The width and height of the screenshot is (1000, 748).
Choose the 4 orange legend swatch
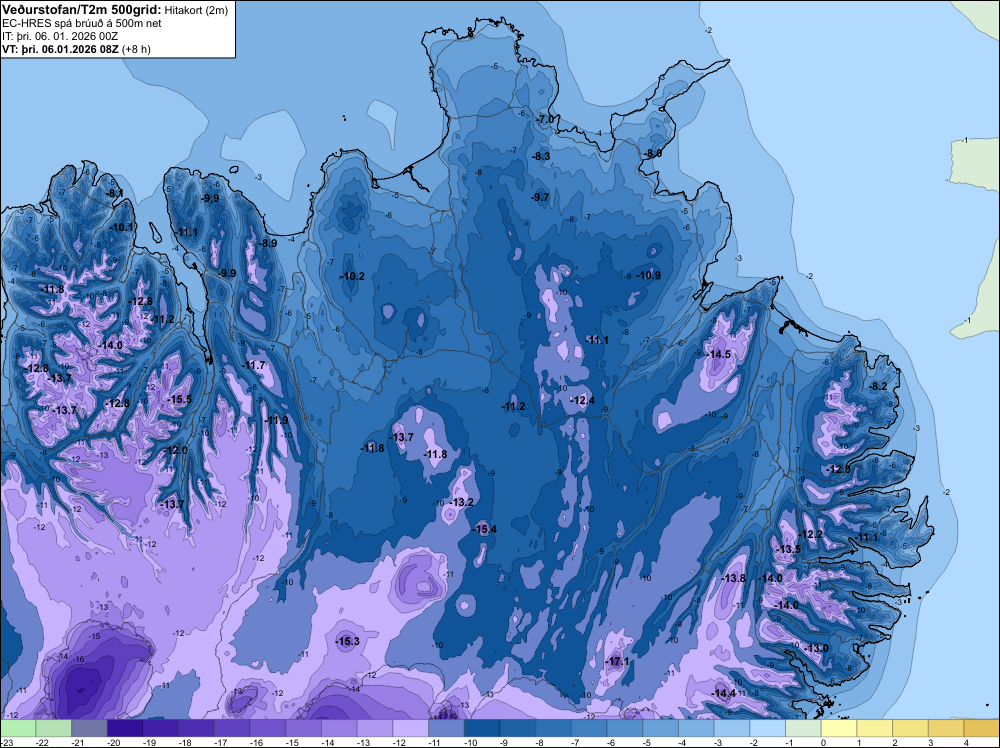982,728
